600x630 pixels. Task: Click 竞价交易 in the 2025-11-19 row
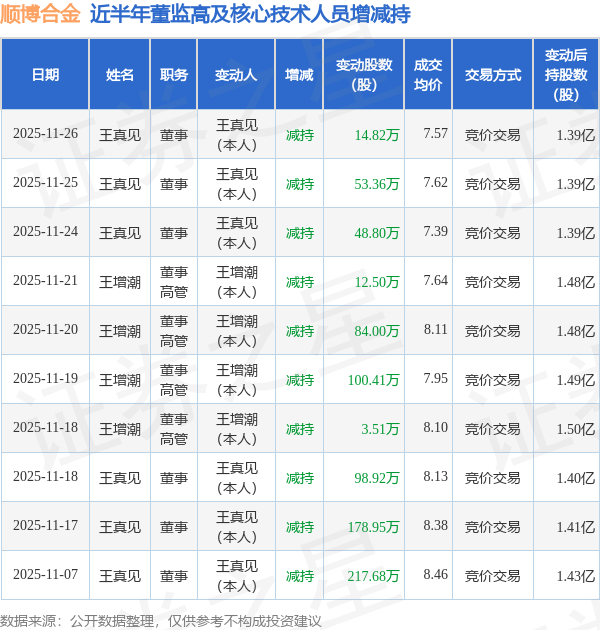coord(493,380)
